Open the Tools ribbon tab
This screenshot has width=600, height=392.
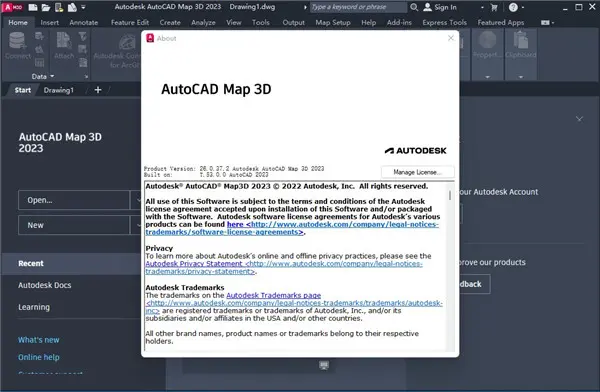(x=261, y=23)
